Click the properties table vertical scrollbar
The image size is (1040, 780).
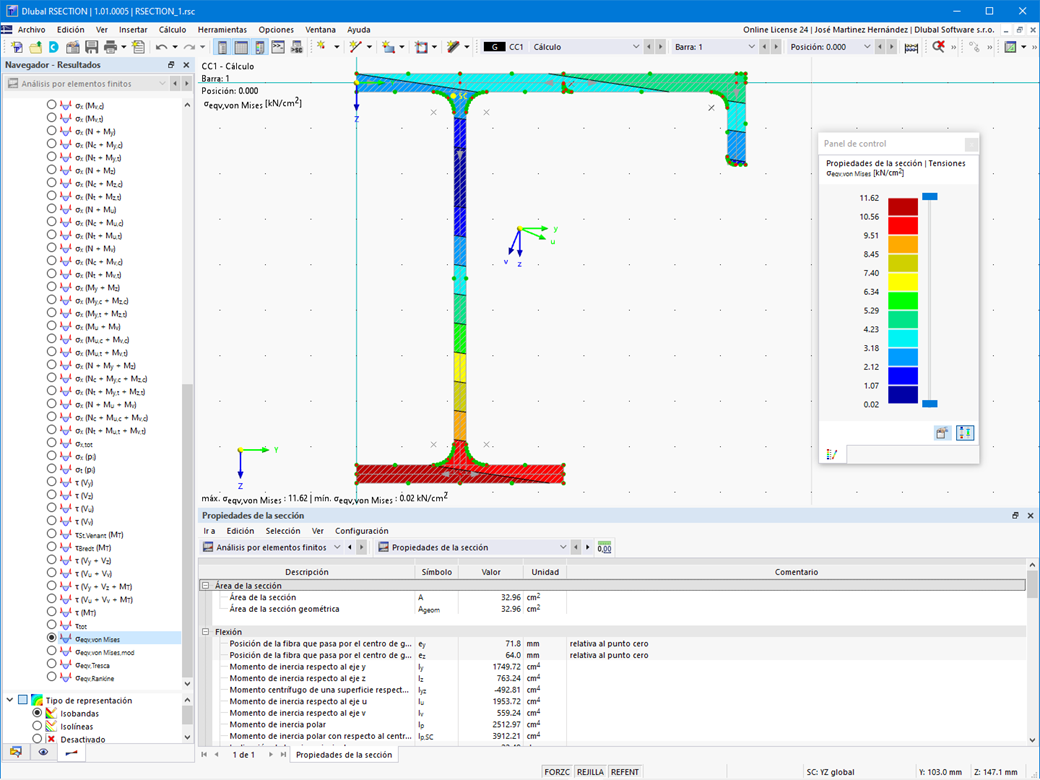click(1032, 653)
